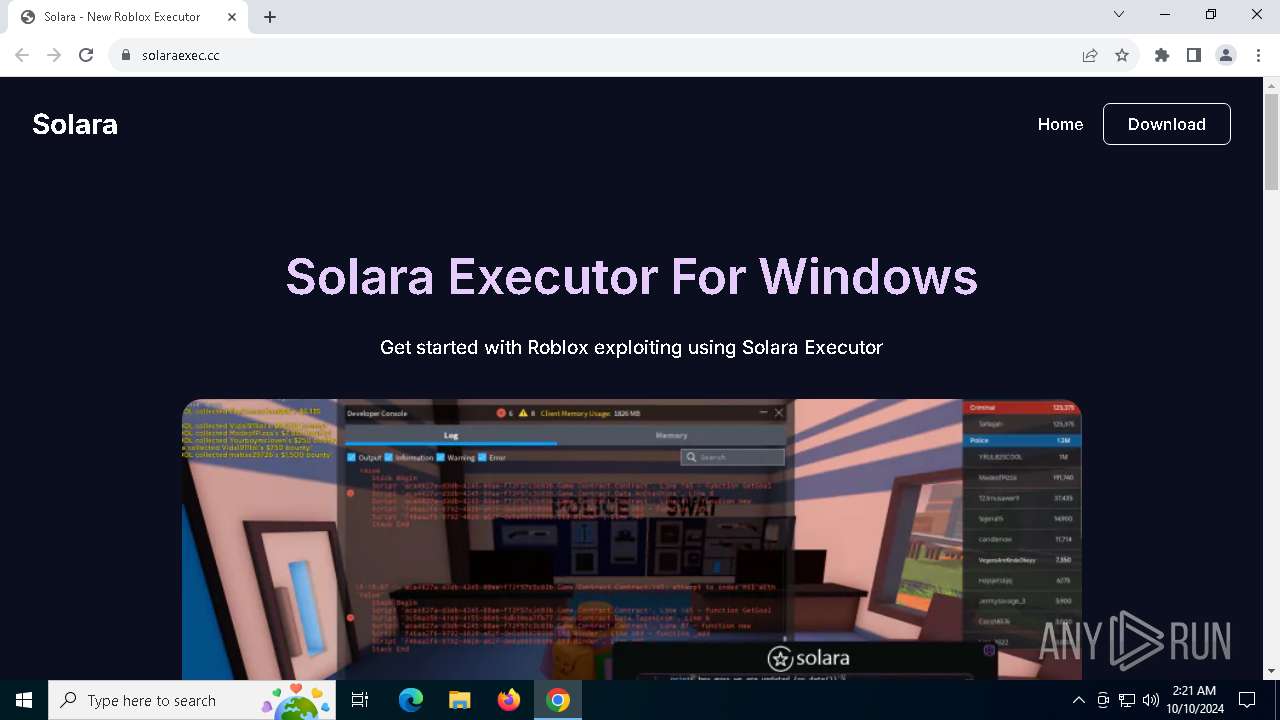Click the Solara executor preview screenshot
This screenshot has width=1280, height=720.
[x=631, y=540]
